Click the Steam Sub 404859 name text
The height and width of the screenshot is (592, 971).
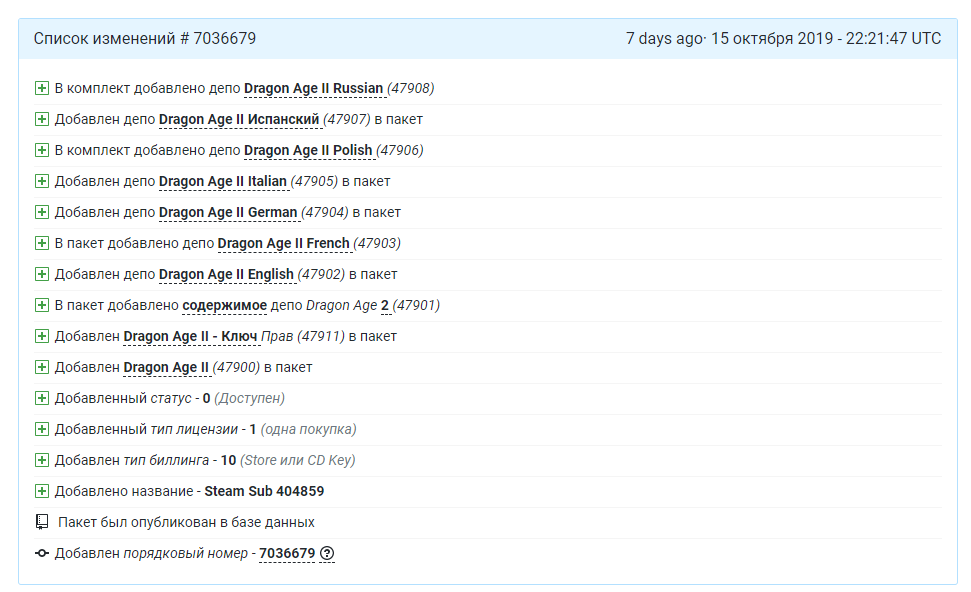pos(264,491)
